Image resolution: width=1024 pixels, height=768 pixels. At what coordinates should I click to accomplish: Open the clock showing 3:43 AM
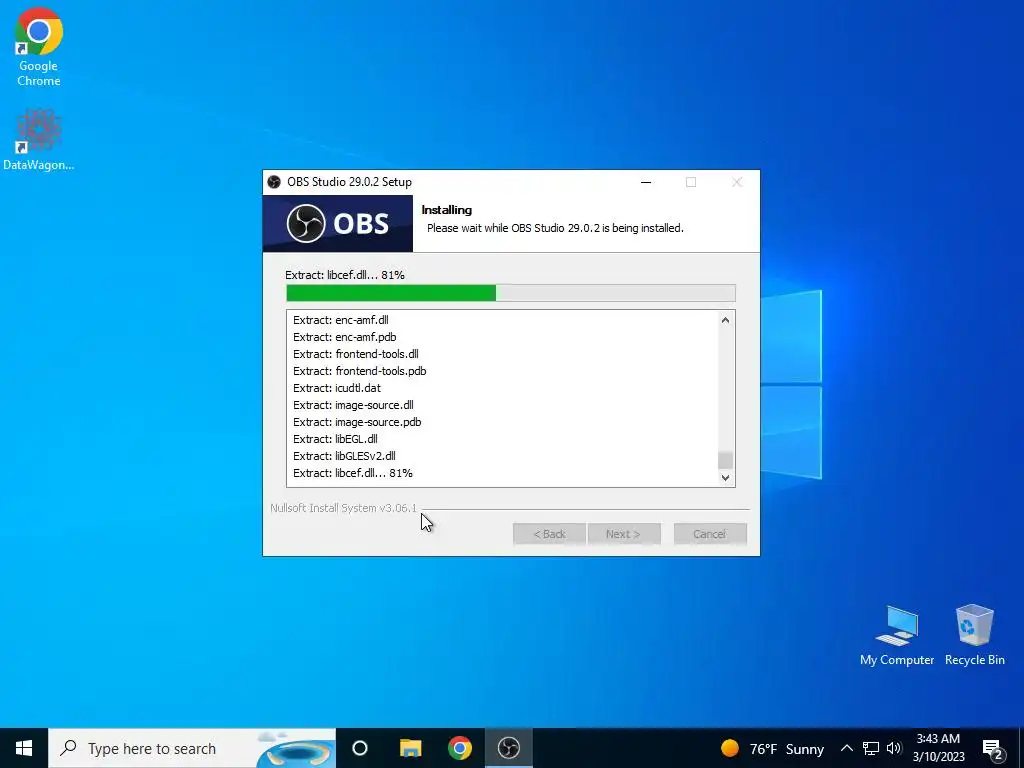938,748
